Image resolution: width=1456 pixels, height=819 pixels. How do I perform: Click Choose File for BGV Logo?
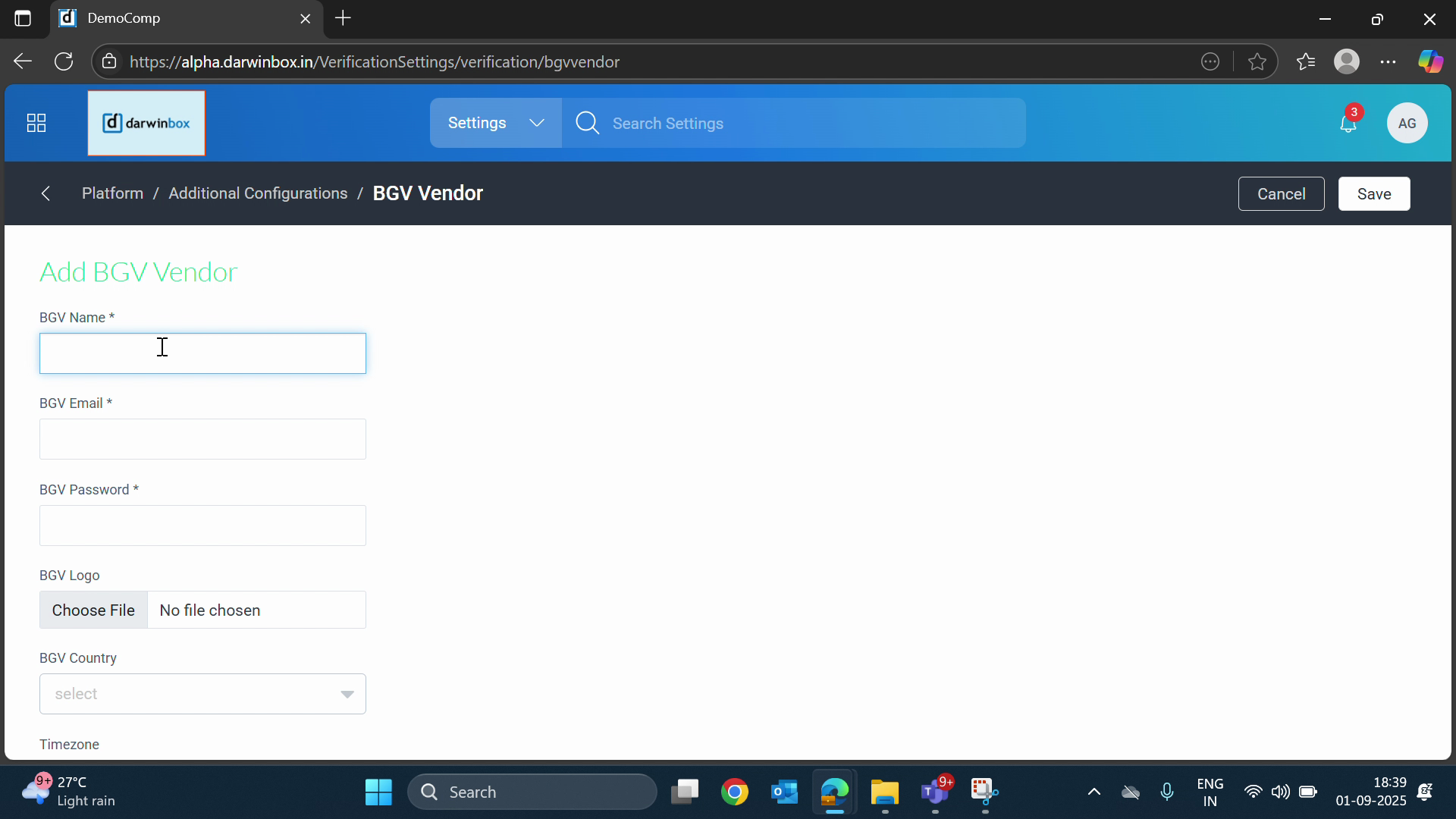point(93,610)
